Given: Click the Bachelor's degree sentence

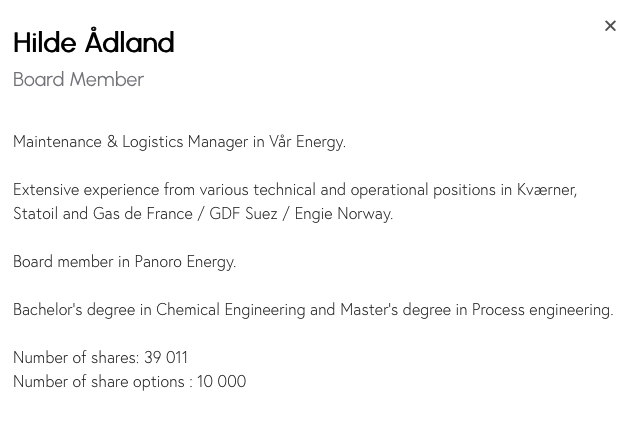Looking at the screenshot, I should pyautogui.click(x=313, y=310).
